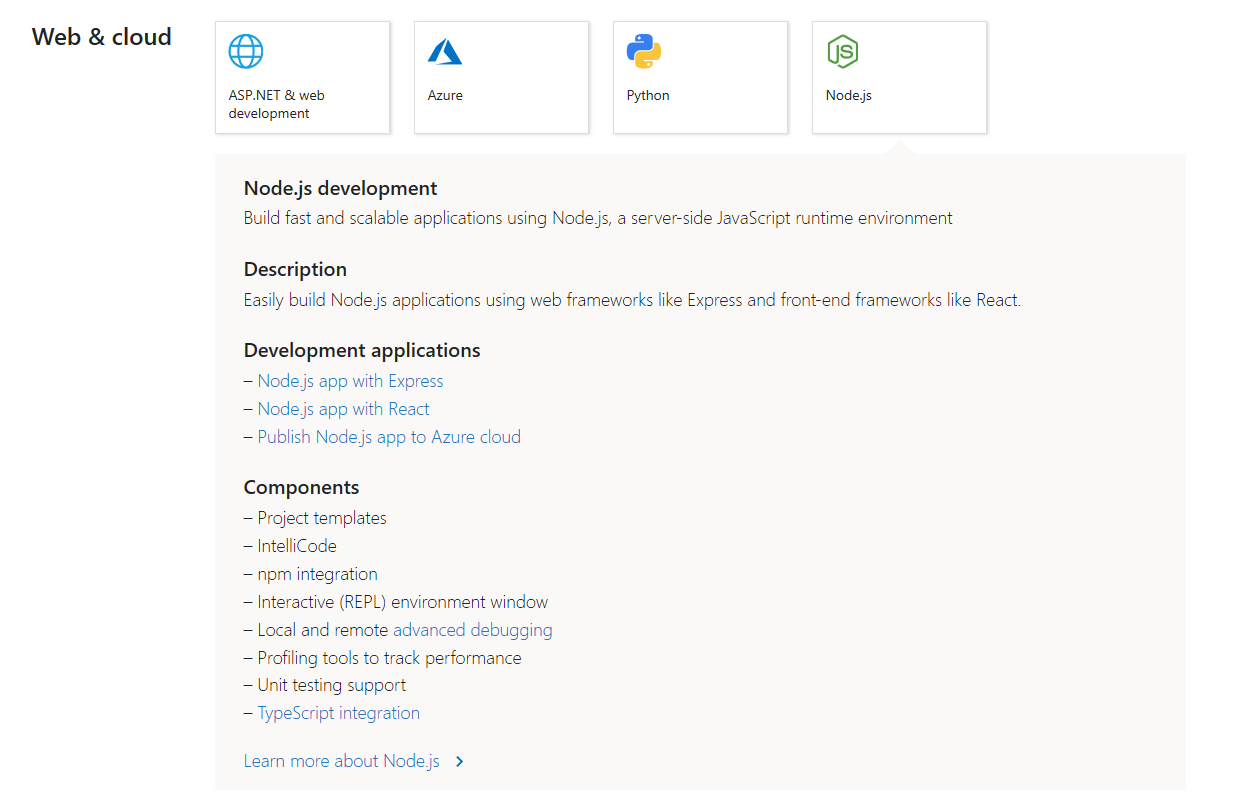Click the Learn more about Node.js link
The height and width of the screenshot is (805, 1254).
click(342, 761)
